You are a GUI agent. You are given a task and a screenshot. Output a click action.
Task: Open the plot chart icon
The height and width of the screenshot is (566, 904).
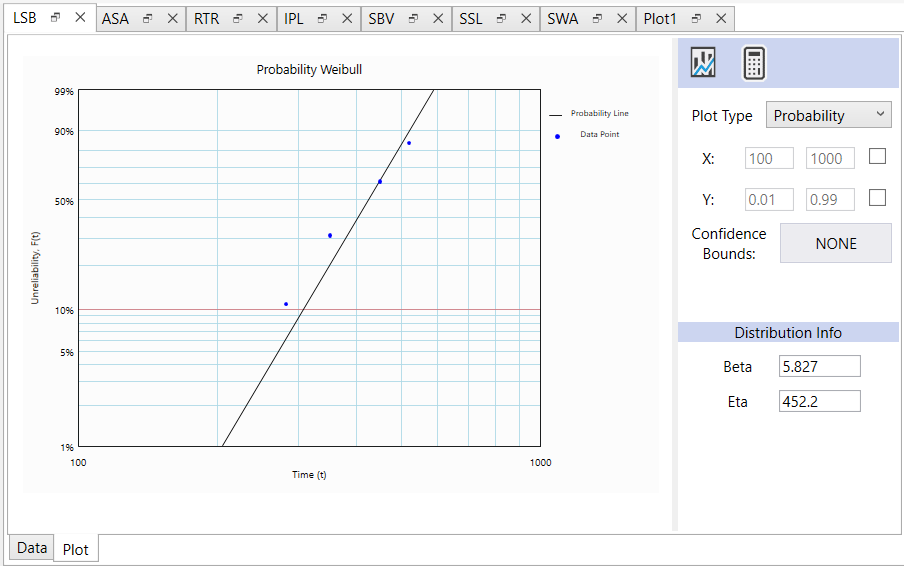pos(703,62)
